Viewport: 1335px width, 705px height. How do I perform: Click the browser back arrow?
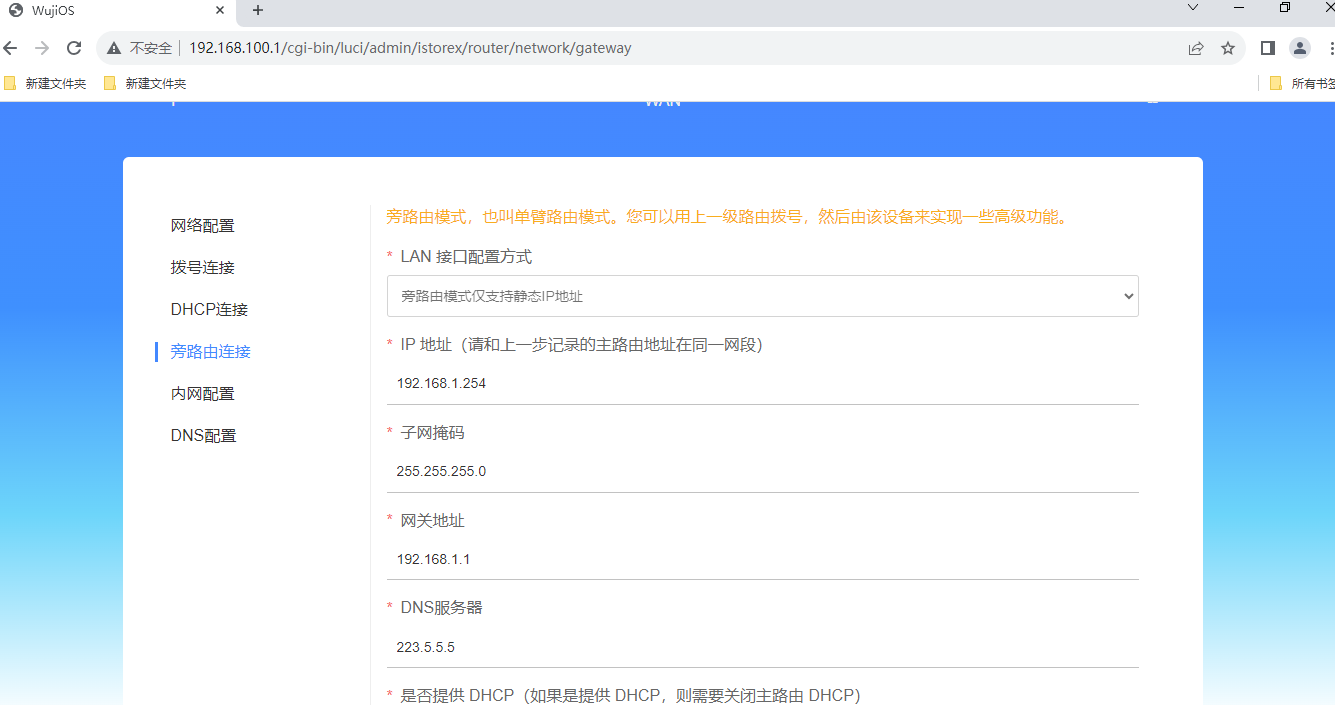(11, 48)
